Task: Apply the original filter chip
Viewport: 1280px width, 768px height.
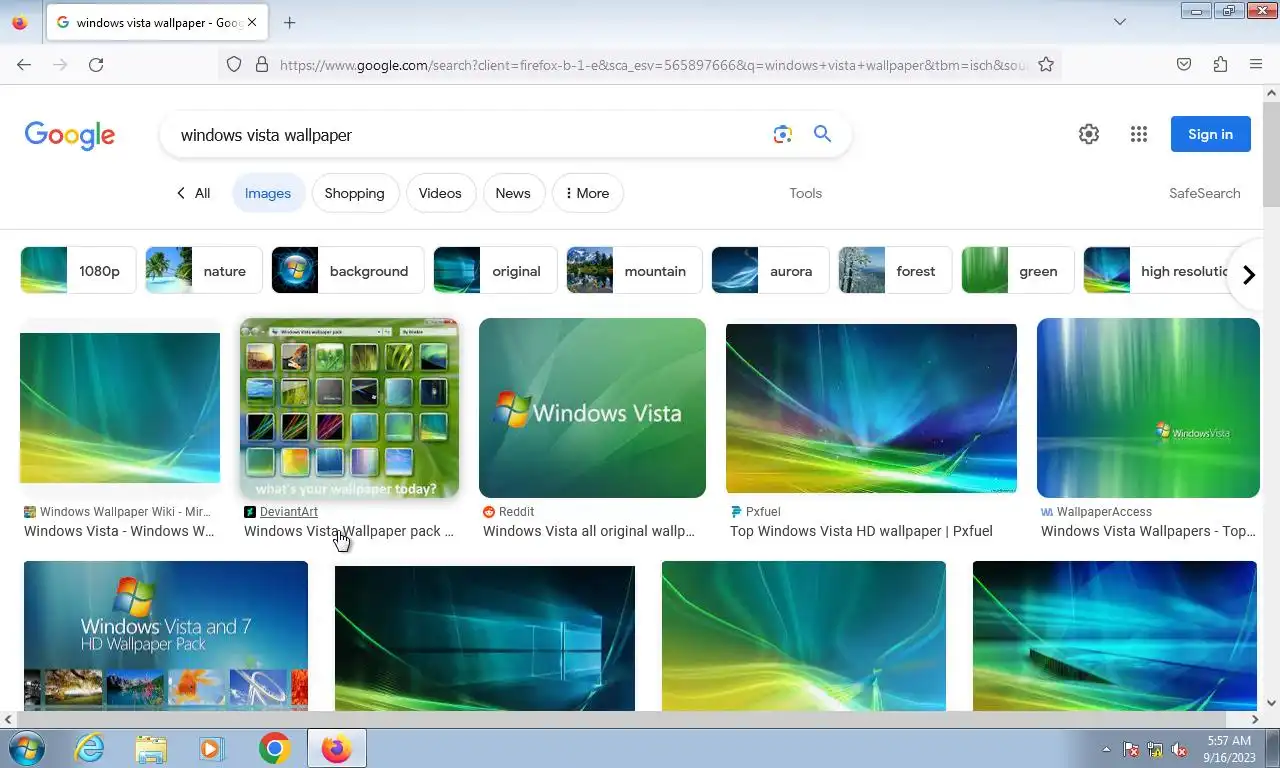Action: [495, 271]
